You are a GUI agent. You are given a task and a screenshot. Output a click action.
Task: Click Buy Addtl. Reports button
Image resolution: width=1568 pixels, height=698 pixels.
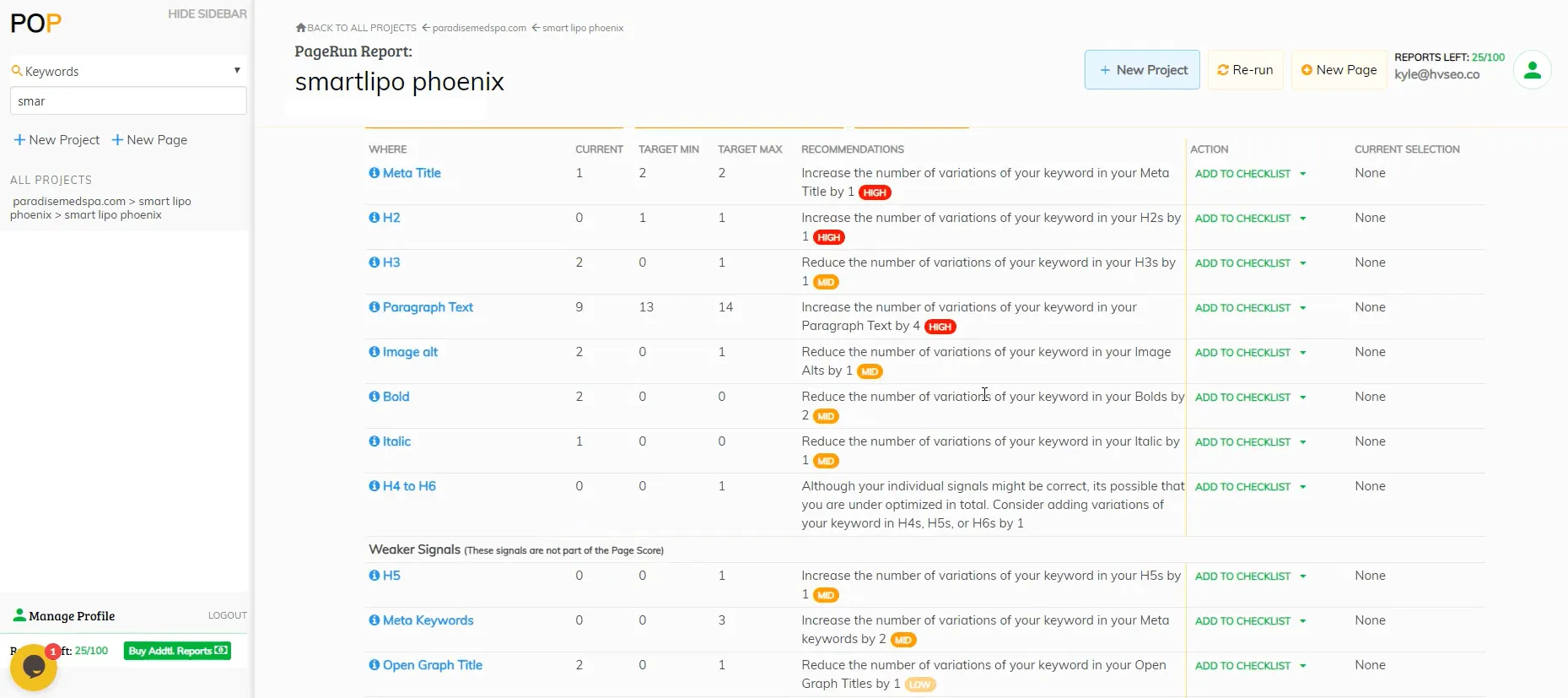coord(177,651)
